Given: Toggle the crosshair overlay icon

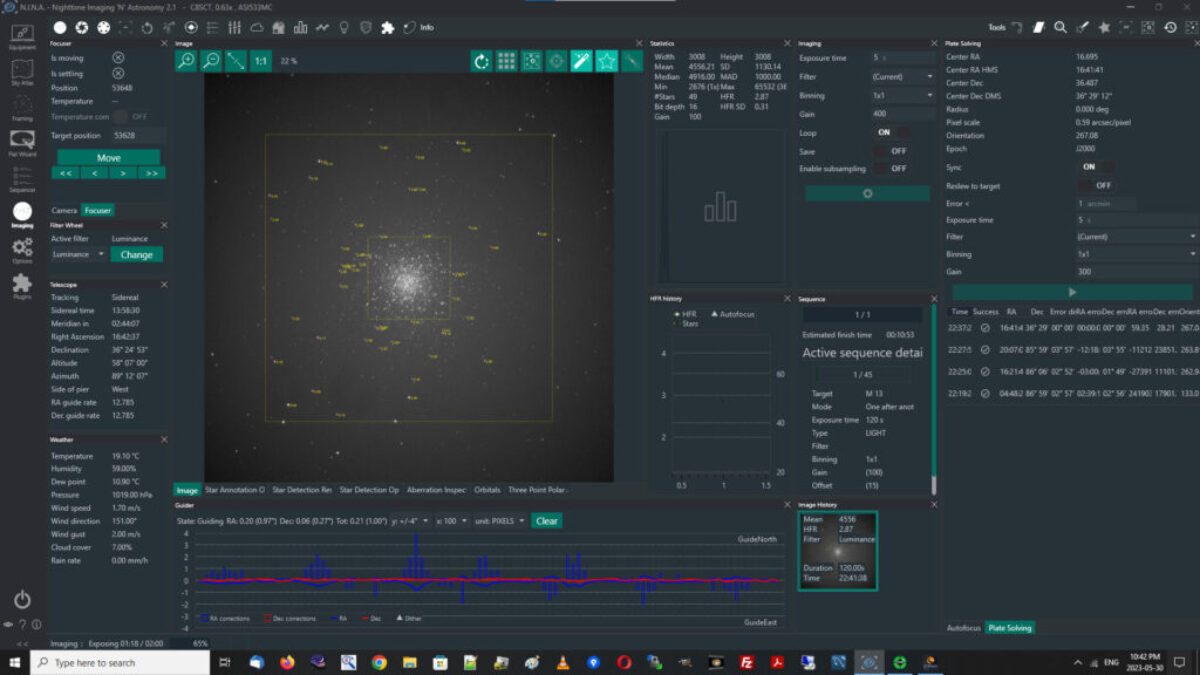Looking at the screenshot, I should [556, 61].
